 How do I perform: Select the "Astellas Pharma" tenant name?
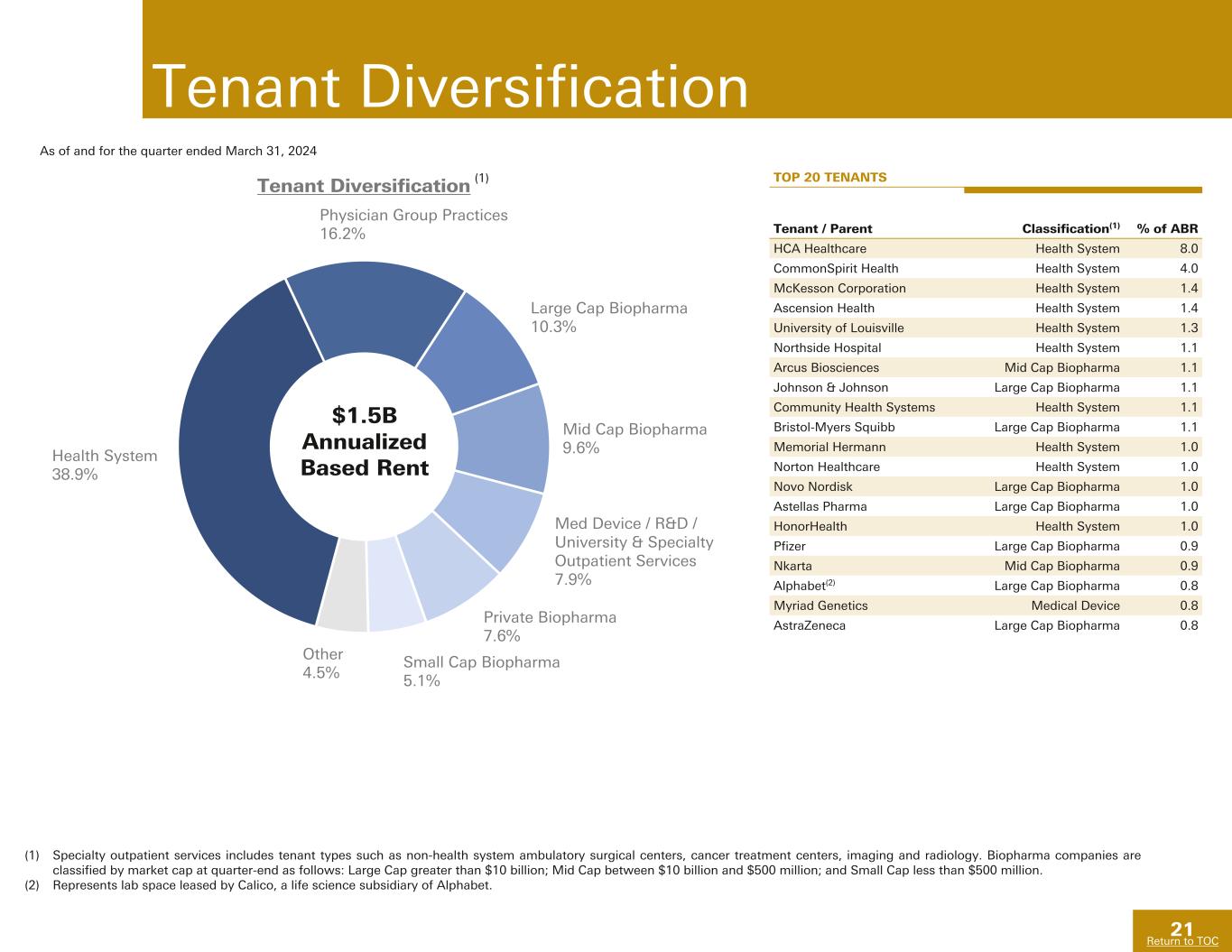coord(820,506)
